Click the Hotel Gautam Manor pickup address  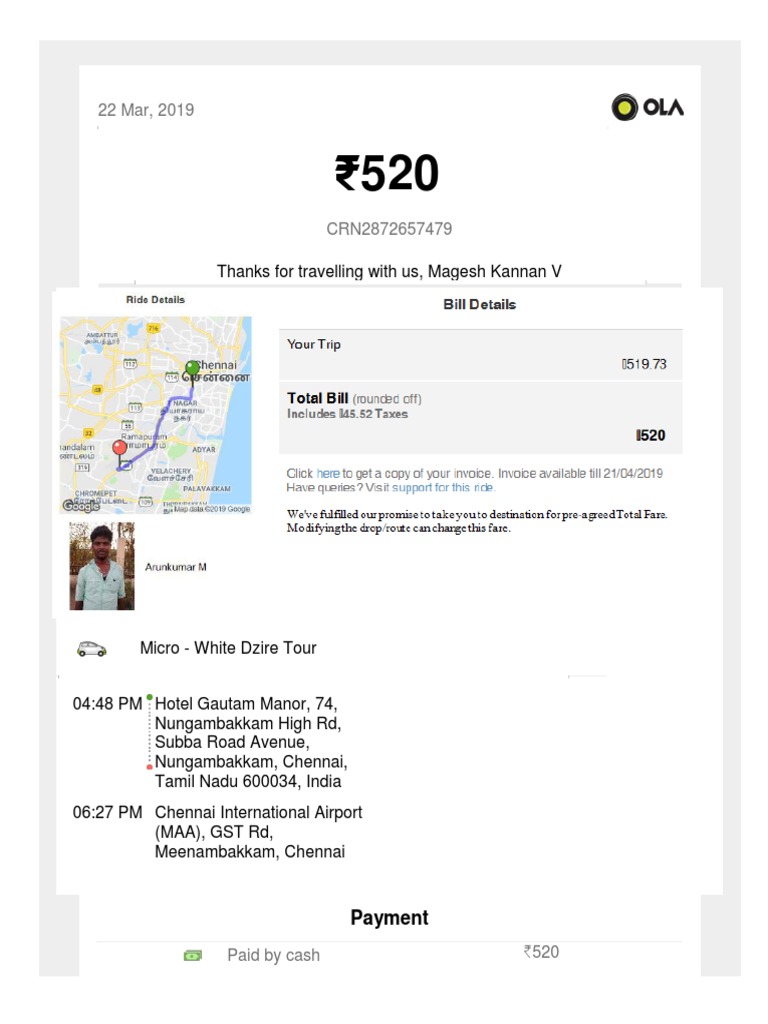[248, 742]
